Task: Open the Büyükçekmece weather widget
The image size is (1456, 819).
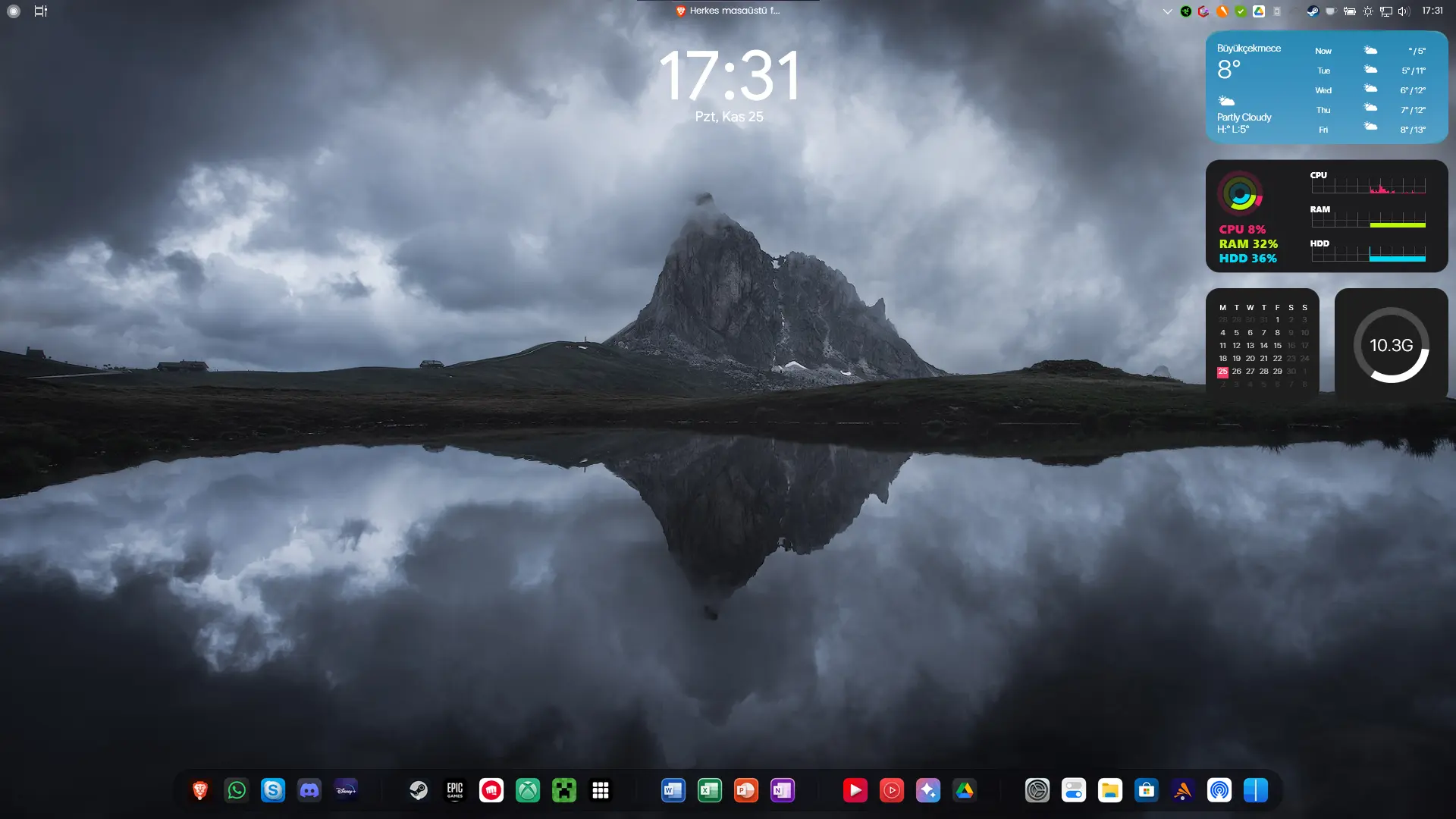Action: point(1327,87)
